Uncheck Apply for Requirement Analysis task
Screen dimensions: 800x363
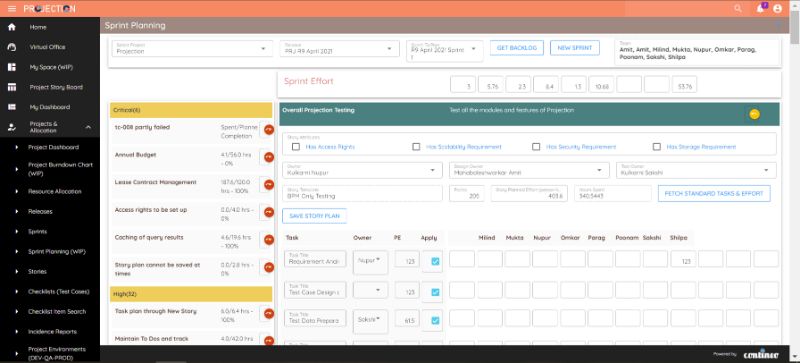point(435,261)
